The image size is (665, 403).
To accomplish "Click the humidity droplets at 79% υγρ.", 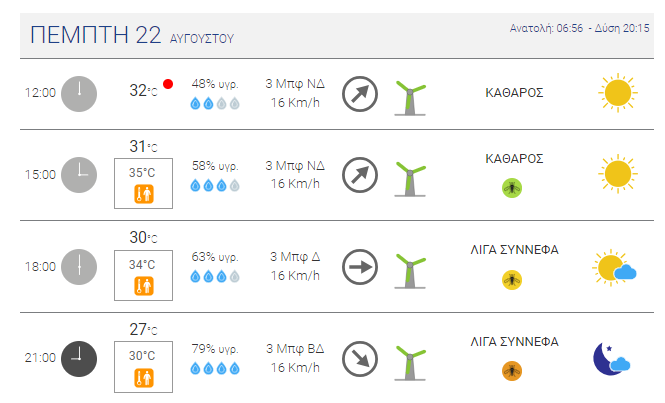I will click(x=215, y=368).
